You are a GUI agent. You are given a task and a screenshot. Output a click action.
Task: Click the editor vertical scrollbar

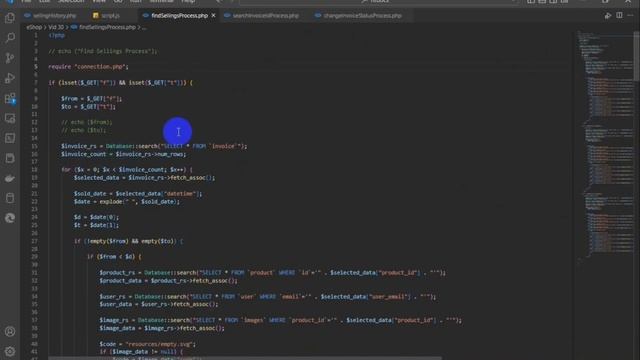[x=636, y=55]
